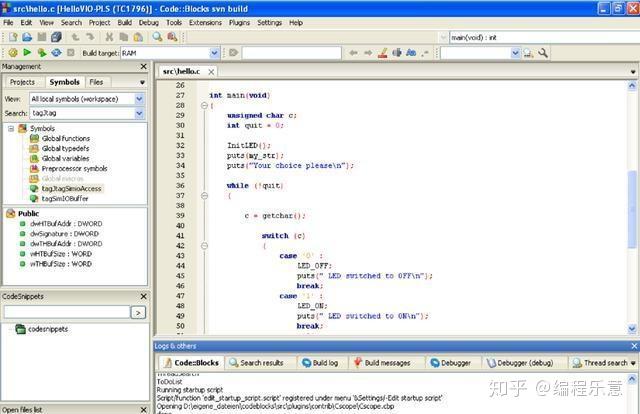The height and width of the screenshot is (414, 640).
Task: Click the green Run arrow icon
Action: pos(26,53)
